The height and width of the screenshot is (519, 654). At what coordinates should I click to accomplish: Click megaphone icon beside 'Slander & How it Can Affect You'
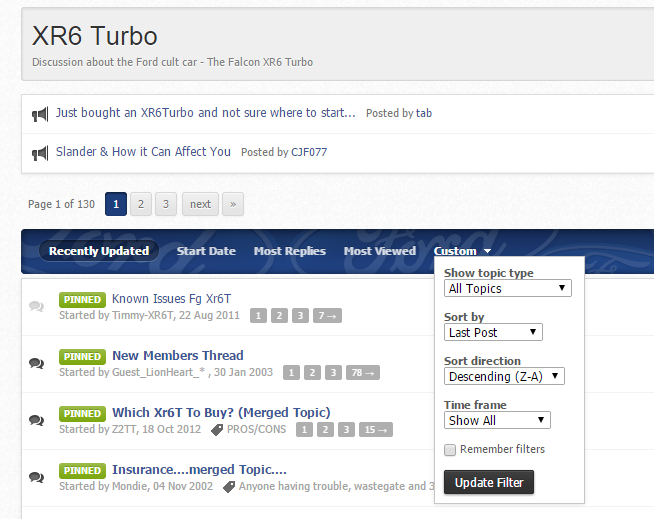[40, 153]
